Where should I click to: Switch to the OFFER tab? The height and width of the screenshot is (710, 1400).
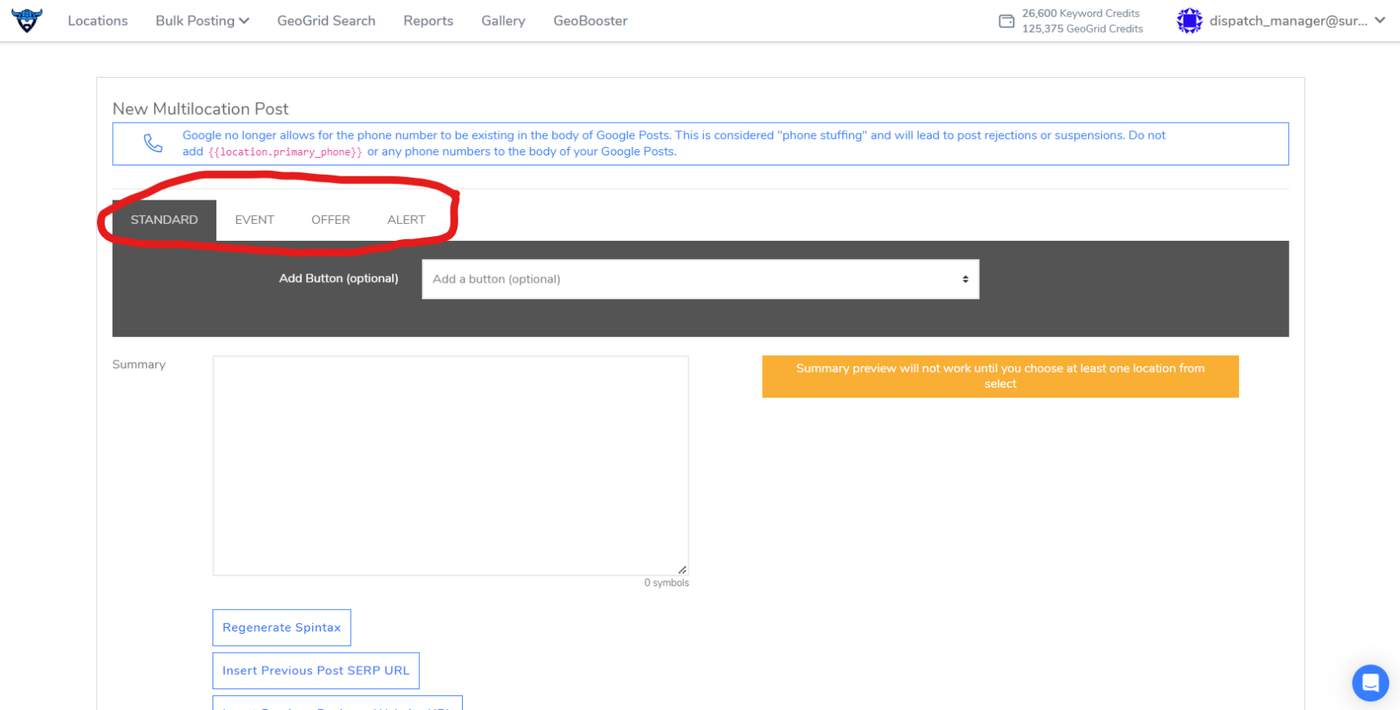click(x=330, y=220)
